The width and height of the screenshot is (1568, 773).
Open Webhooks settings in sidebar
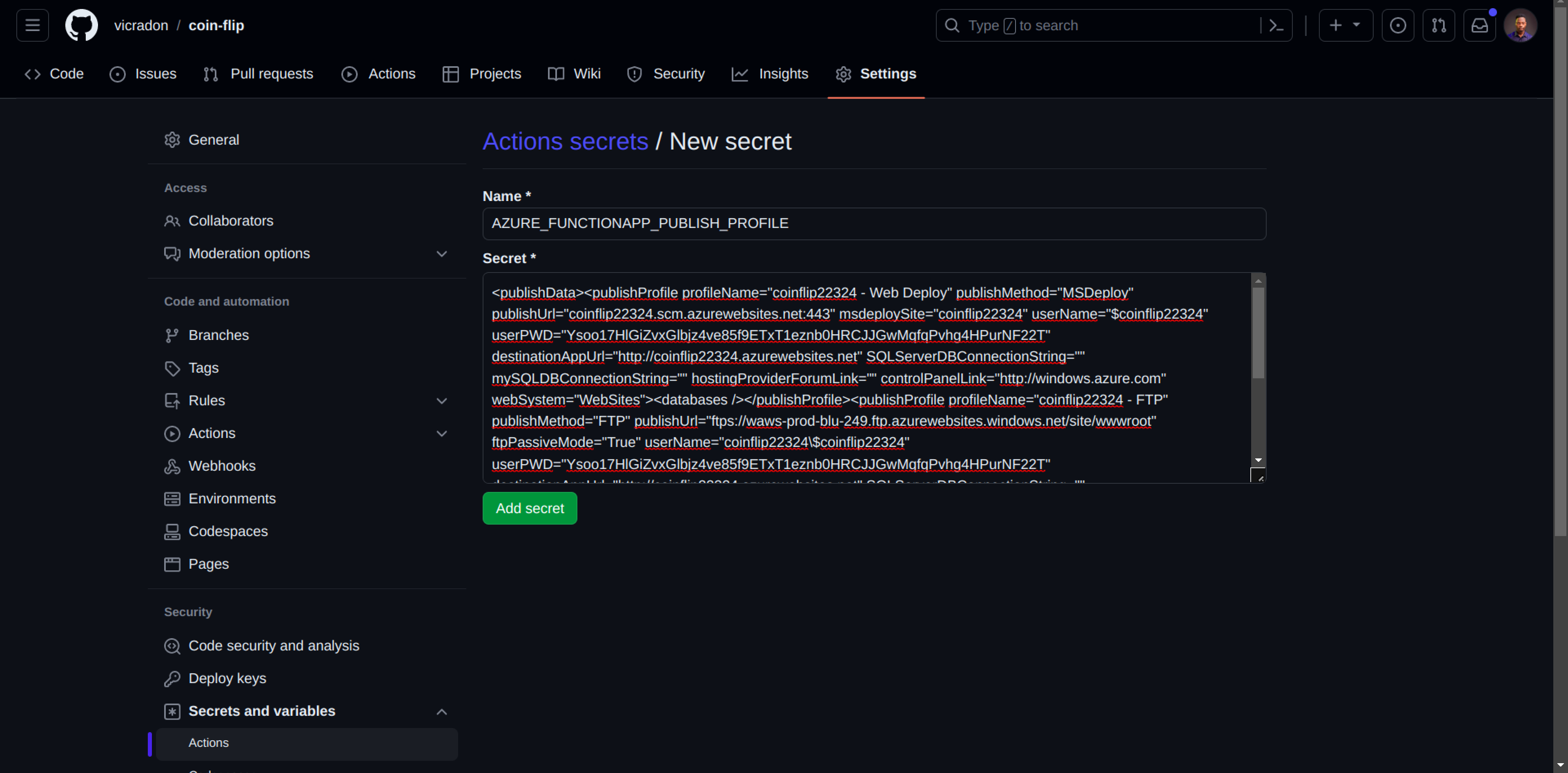[x=222, y=466]
